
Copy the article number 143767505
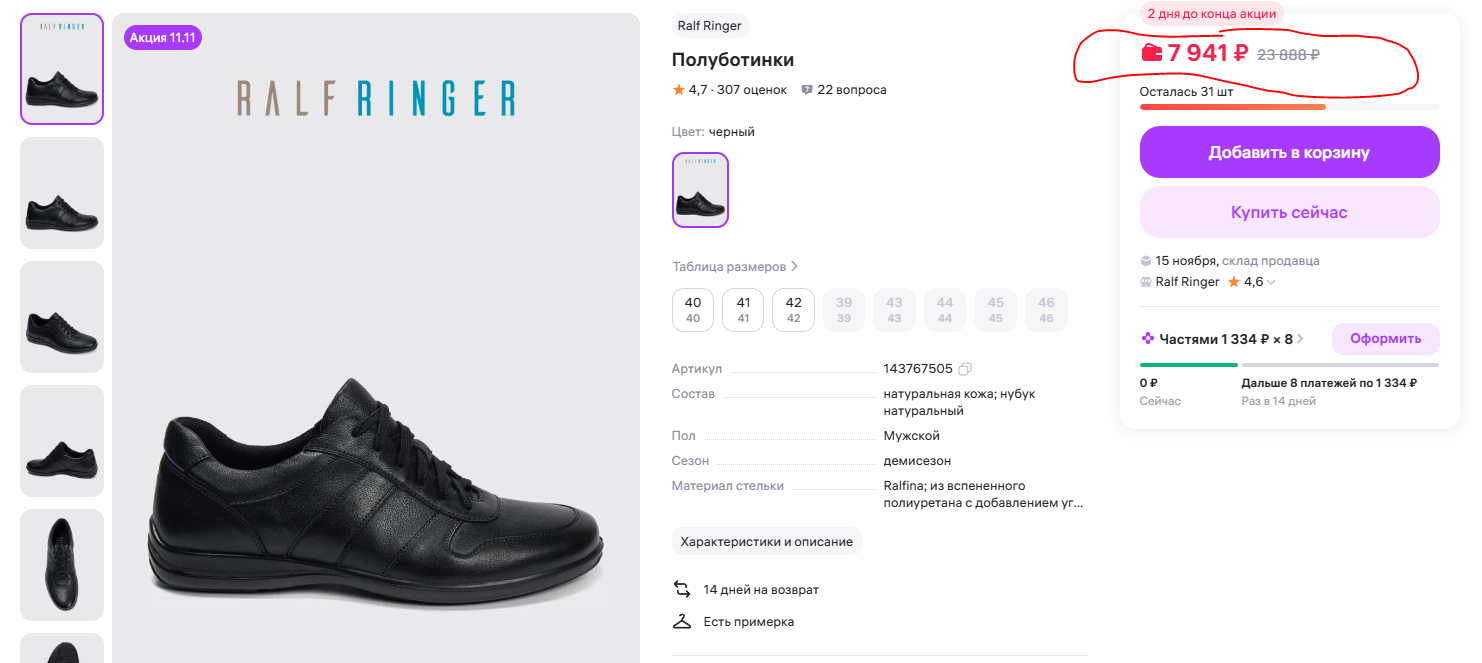point(965,369)
